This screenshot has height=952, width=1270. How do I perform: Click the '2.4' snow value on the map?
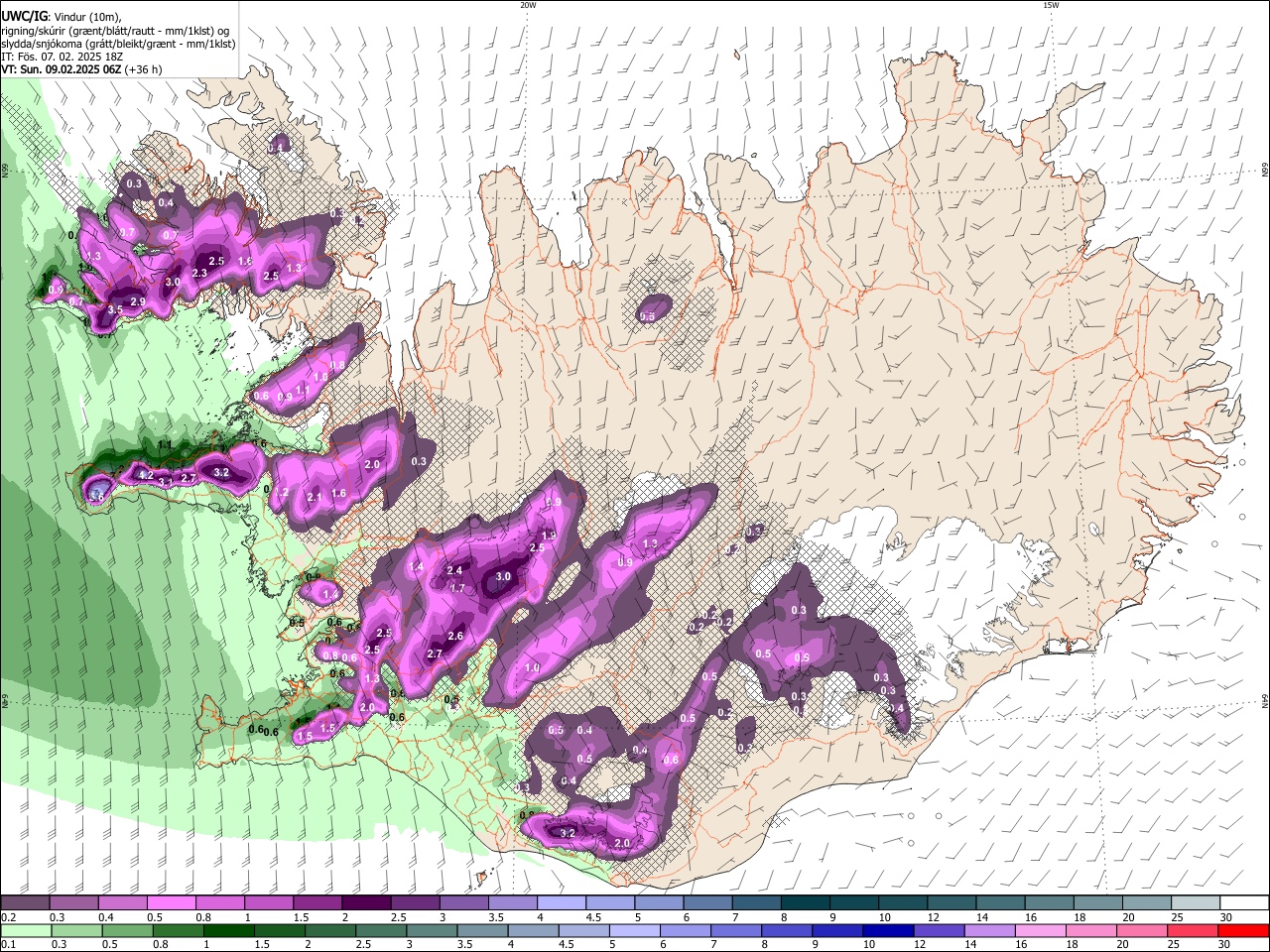coord(454,570)
